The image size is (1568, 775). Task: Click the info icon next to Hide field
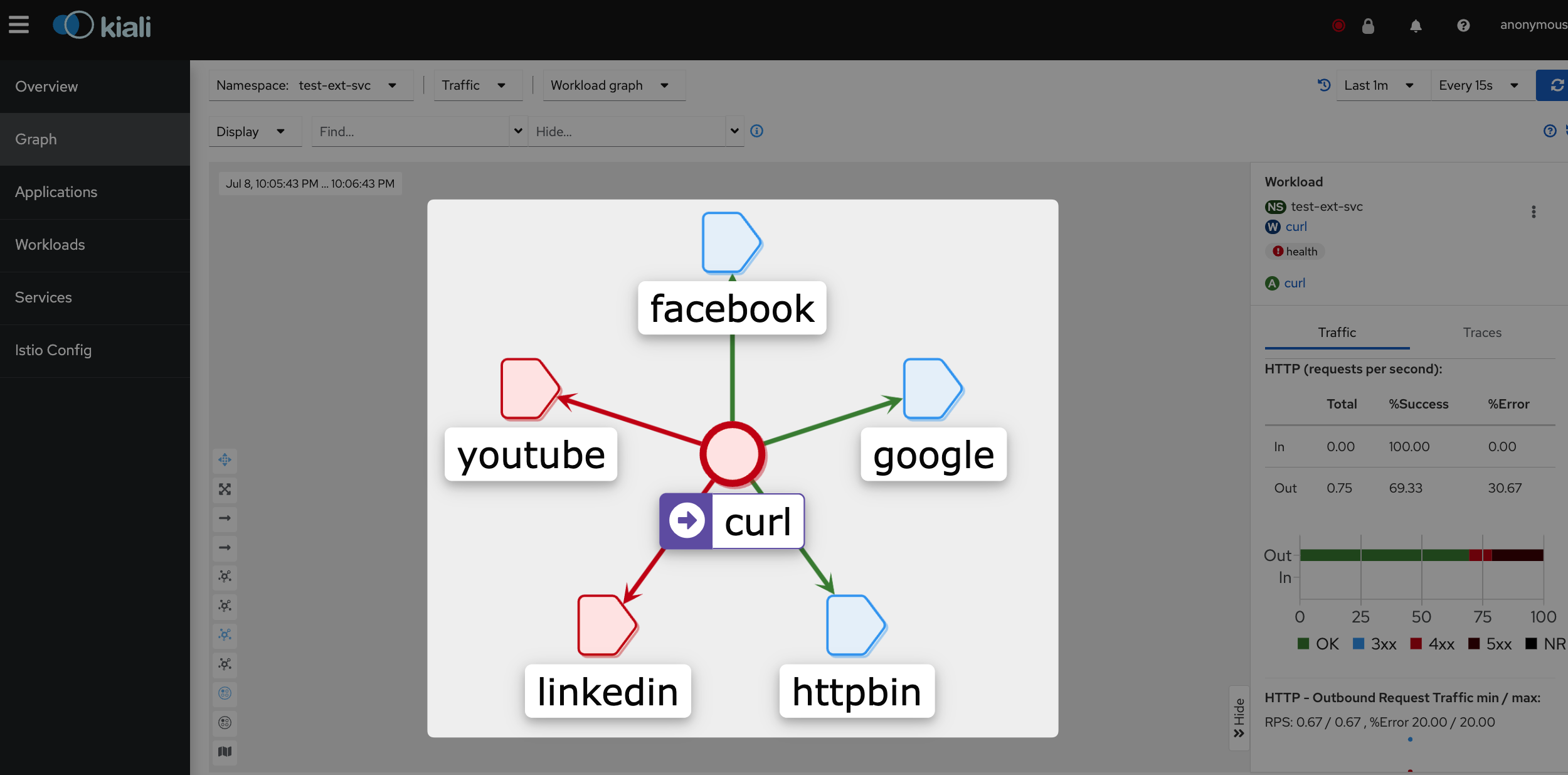[x=757, y=131]
